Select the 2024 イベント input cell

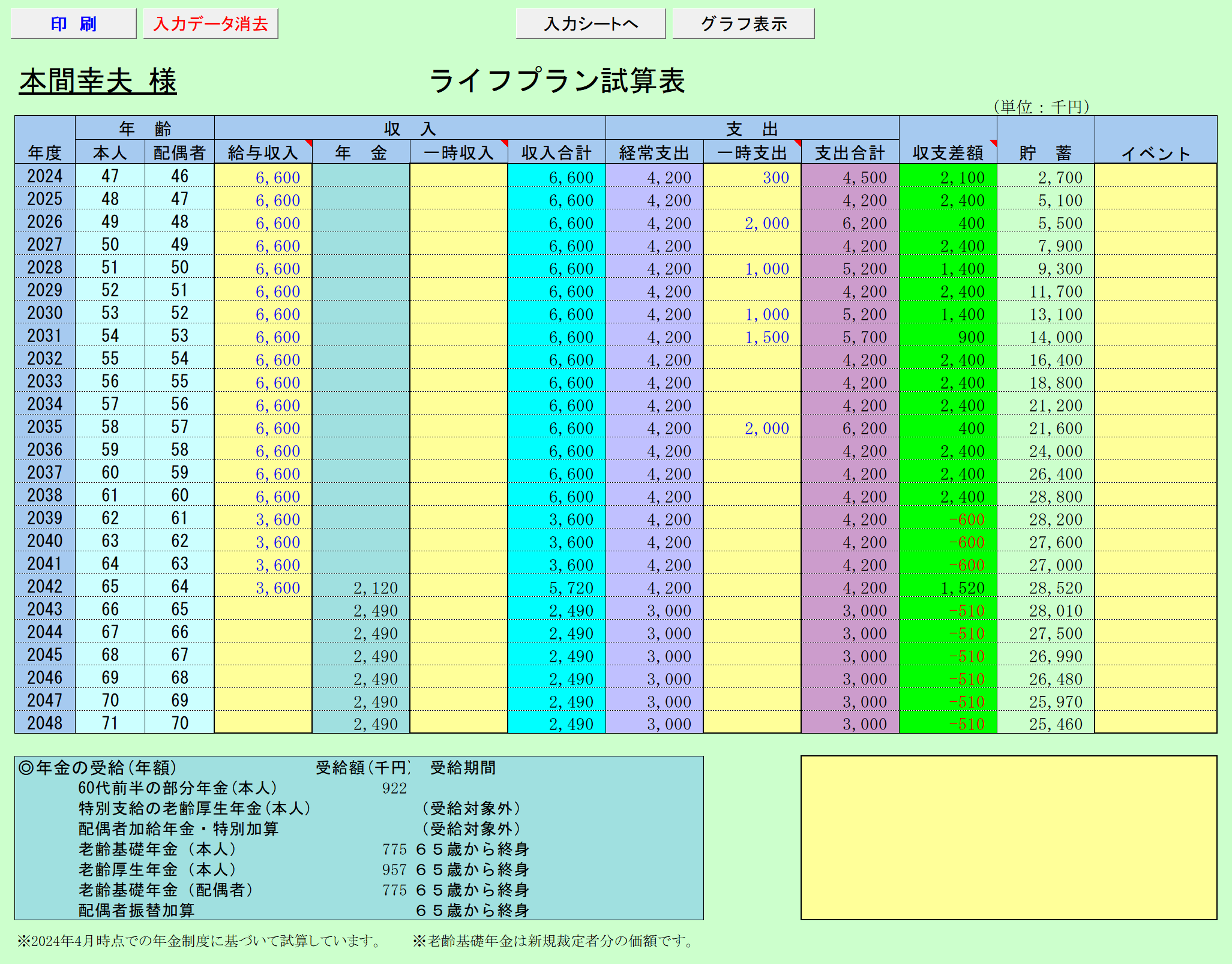1156,176
